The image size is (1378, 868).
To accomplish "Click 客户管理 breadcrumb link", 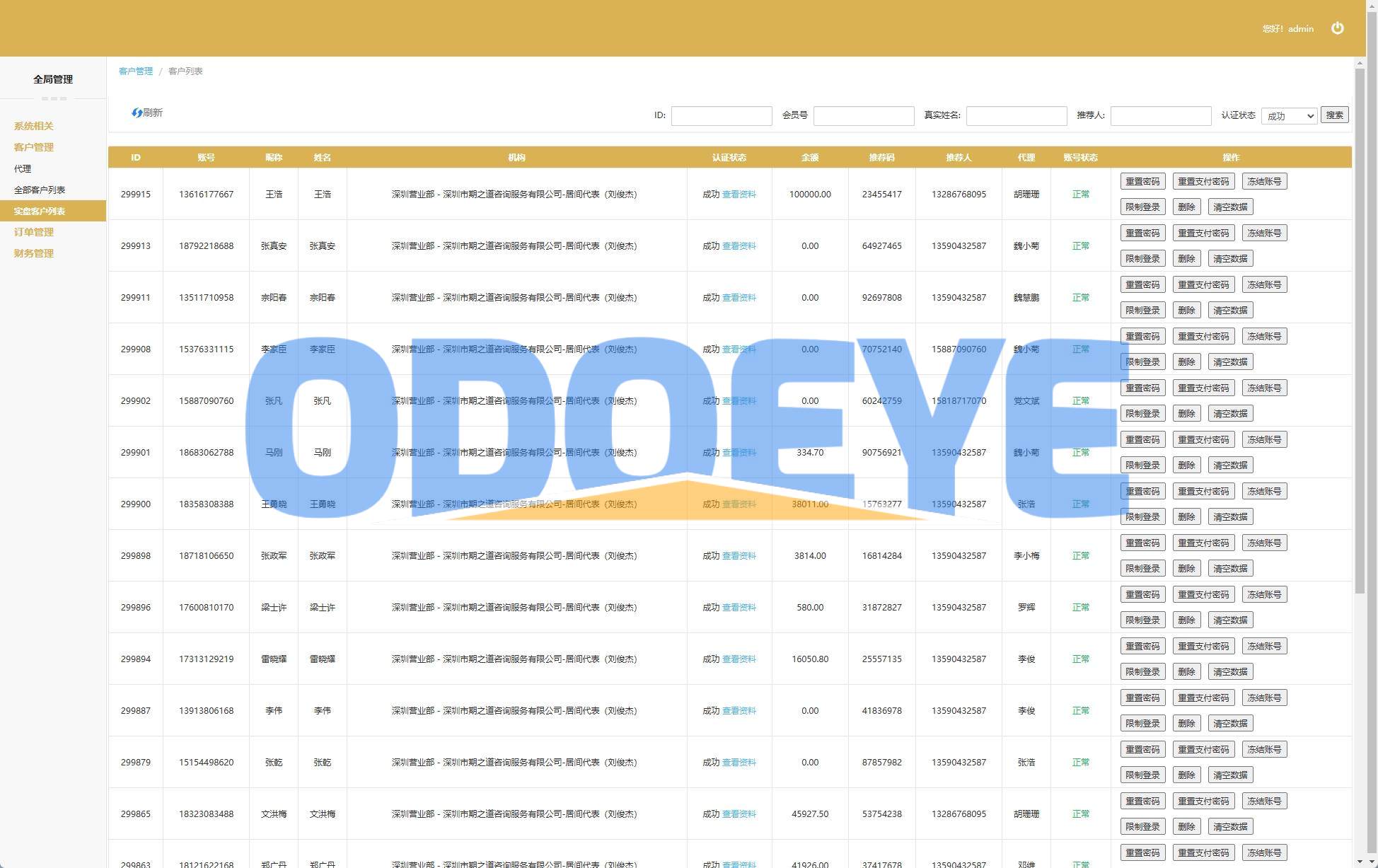I will [x=136, y=71].
